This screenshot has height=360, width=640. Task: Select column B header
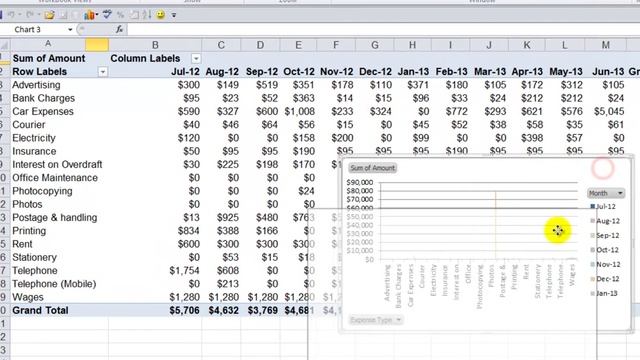pyautogui.click(x=155, y=45)
